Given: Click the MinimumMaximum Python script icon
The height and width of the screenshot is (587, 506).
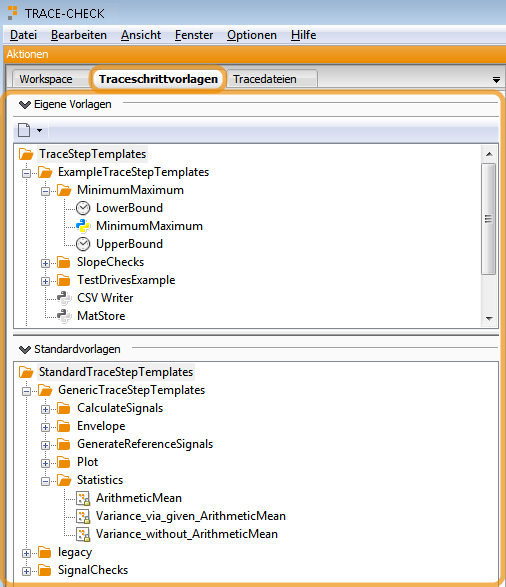Looking at the screenshot, I should pos(83,226).
